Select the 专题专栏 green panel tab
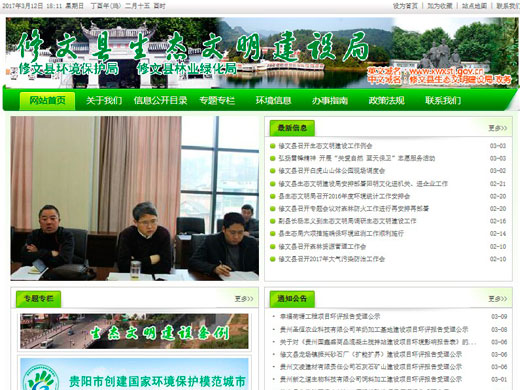 coord(38,299)
